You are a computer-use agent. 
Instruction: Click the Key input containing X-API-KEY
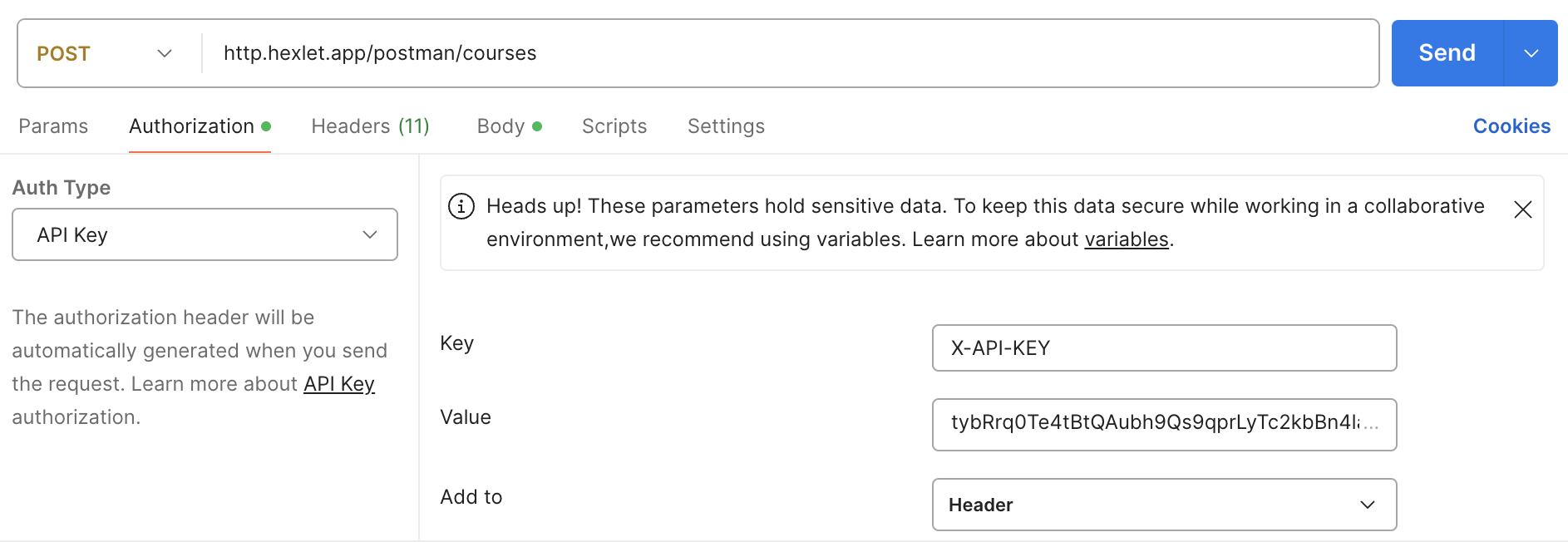[1164, 347]
